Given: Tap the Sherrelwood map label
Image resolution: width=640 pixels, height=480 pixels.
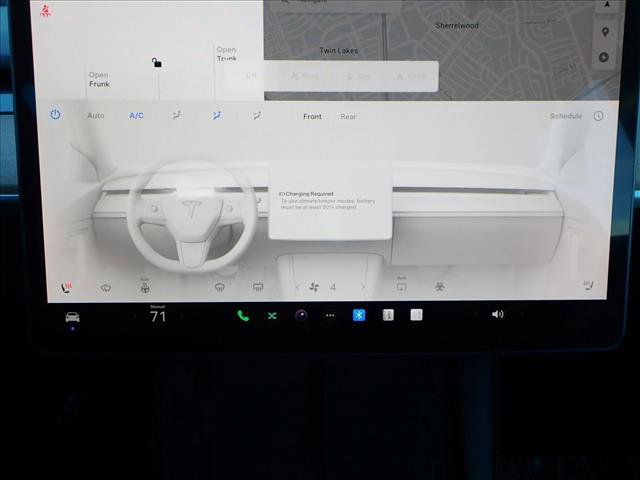Looking at the screenshot, I should (x=457, y=25).
